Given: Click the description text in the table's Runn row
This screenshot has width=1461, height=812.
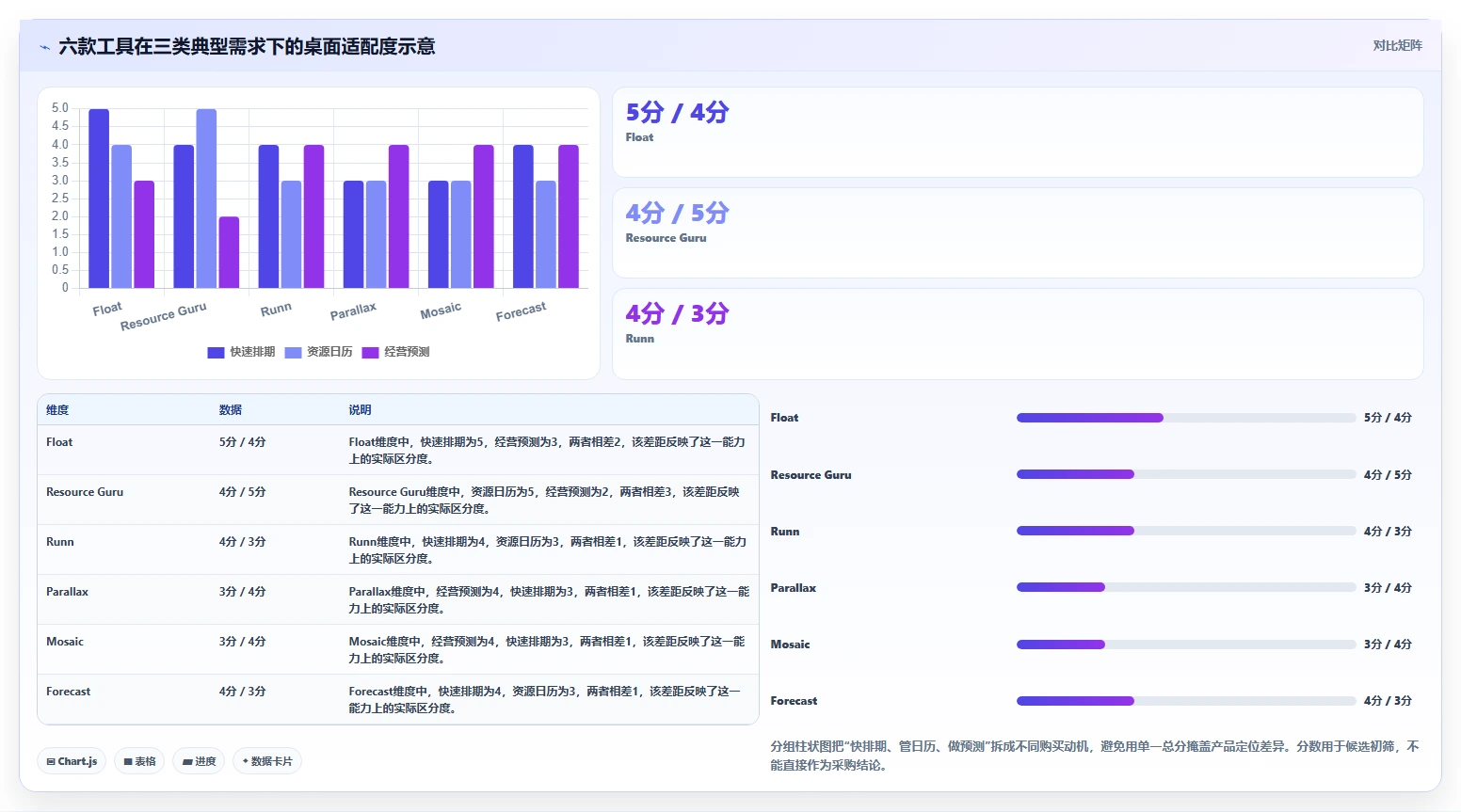Looking at the screenshot, I should coord(548,550).
